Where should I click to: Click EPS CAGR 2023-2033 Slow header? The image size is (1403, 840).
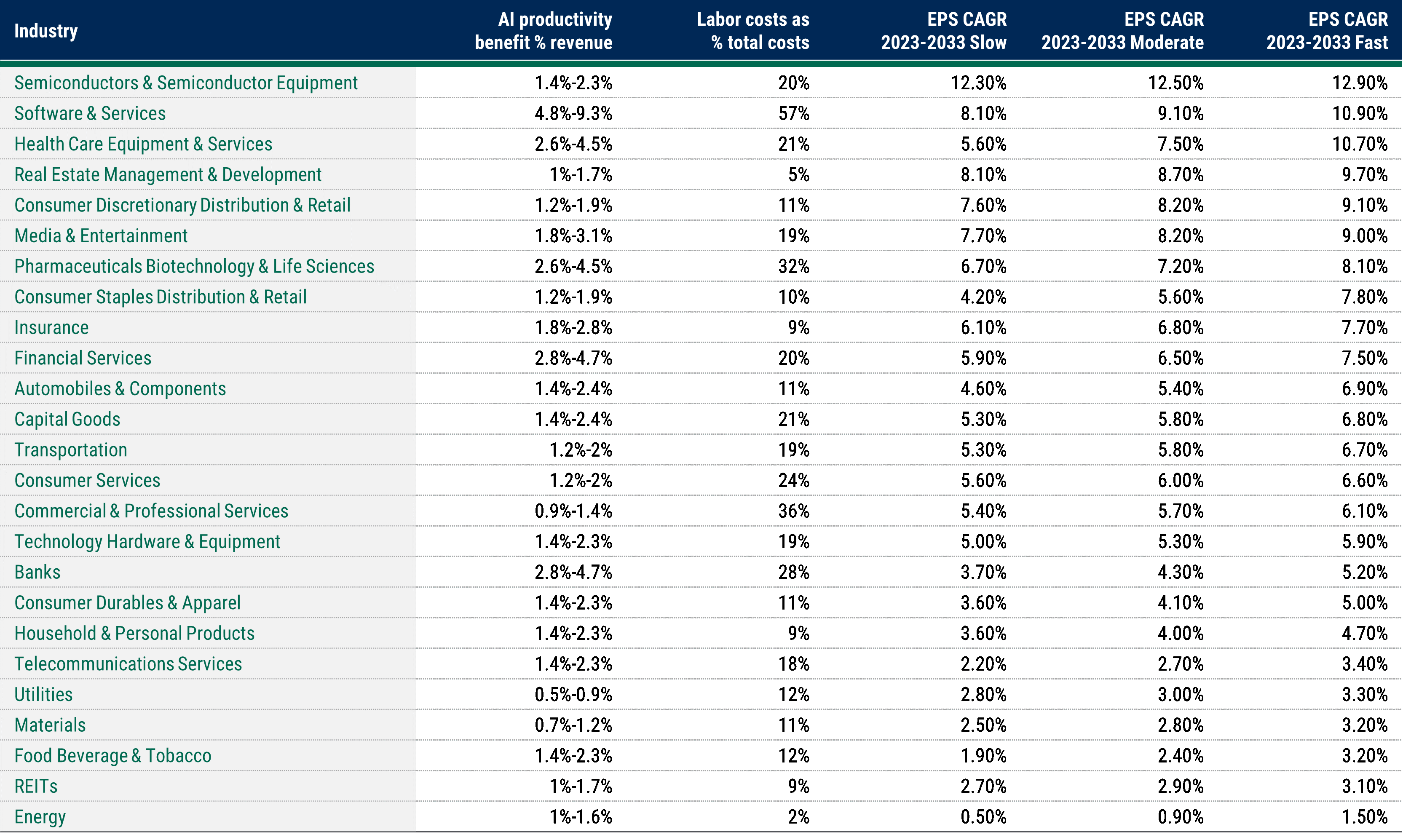coord(943,31)
